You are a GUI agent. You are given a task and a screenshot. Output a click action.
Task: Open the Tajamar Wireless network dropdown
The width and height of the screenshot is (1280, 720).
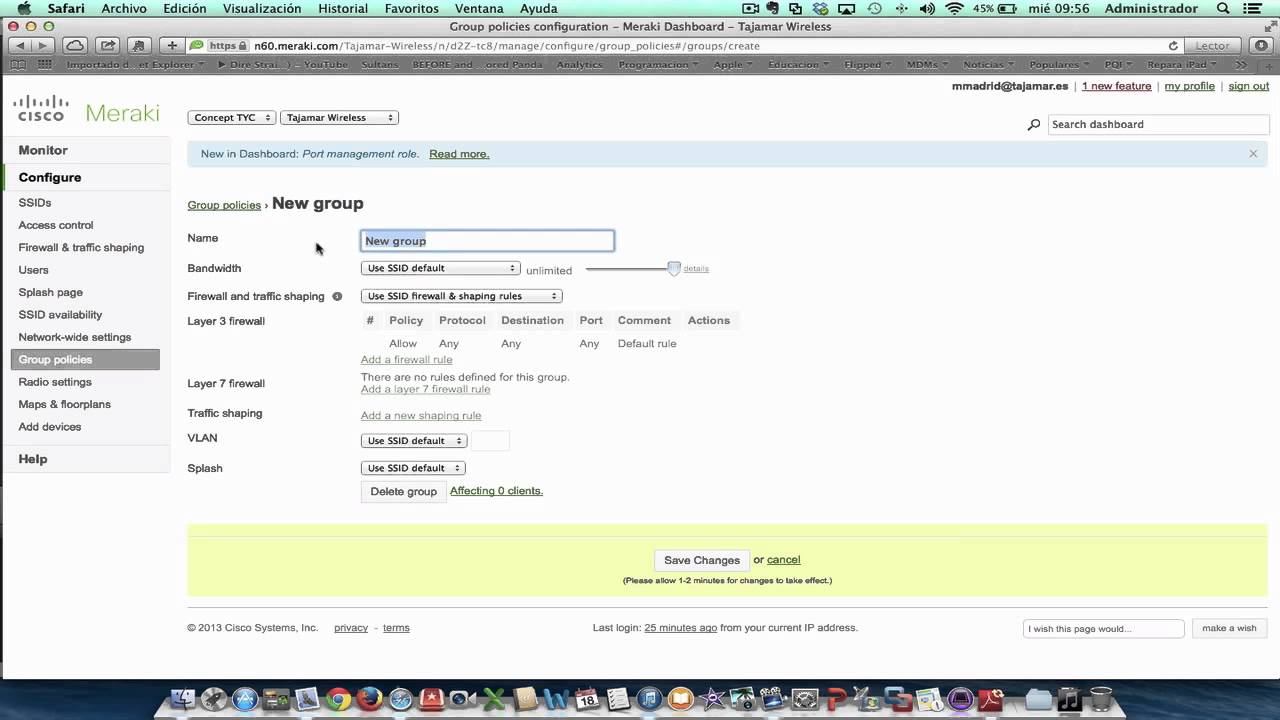[339, 118]
